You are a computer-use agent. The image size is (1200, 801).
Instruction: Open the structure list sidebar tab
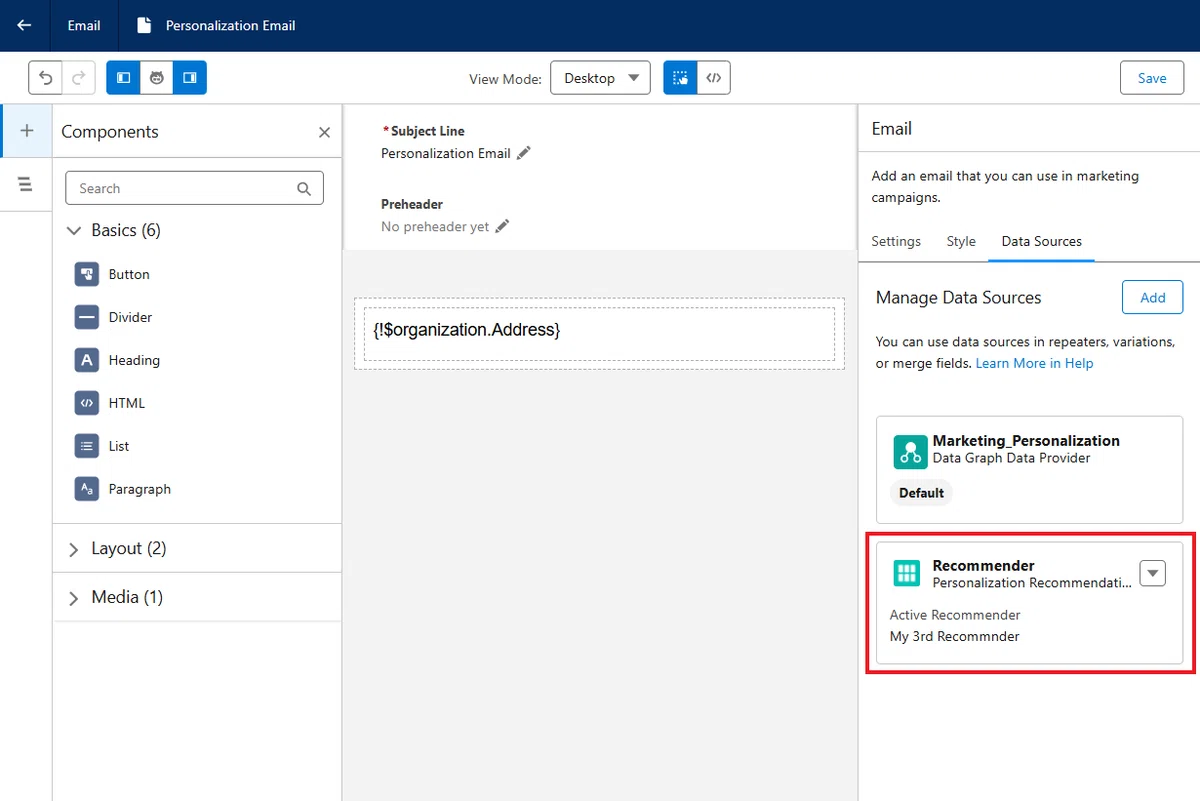point(26,184)
